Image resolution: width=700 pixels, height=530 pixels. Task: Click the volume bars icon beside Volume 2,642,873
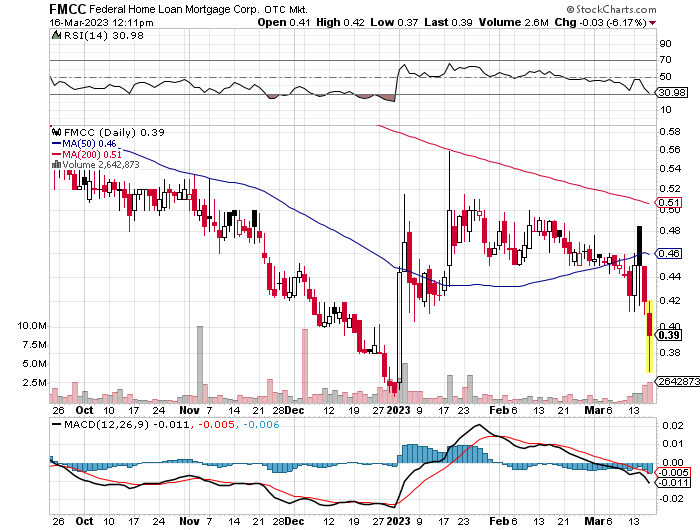(56, 164)
